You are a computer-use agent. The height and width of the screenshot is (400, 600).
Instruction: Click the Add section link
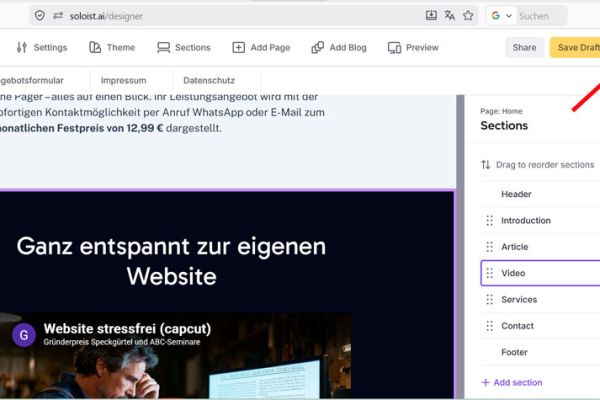pyautogui.click(x=512, y=382)
